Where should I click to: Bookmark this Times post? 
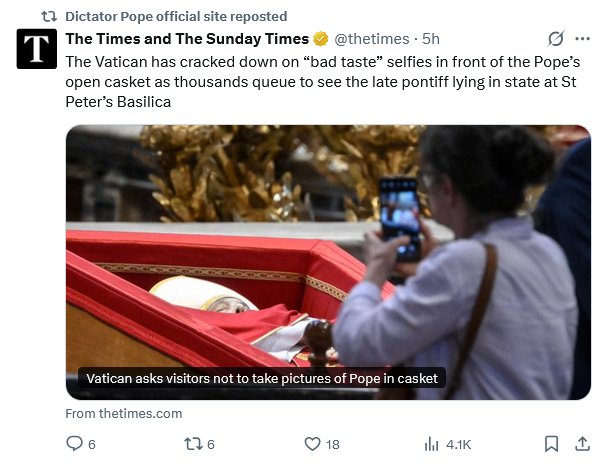(550, 443)
